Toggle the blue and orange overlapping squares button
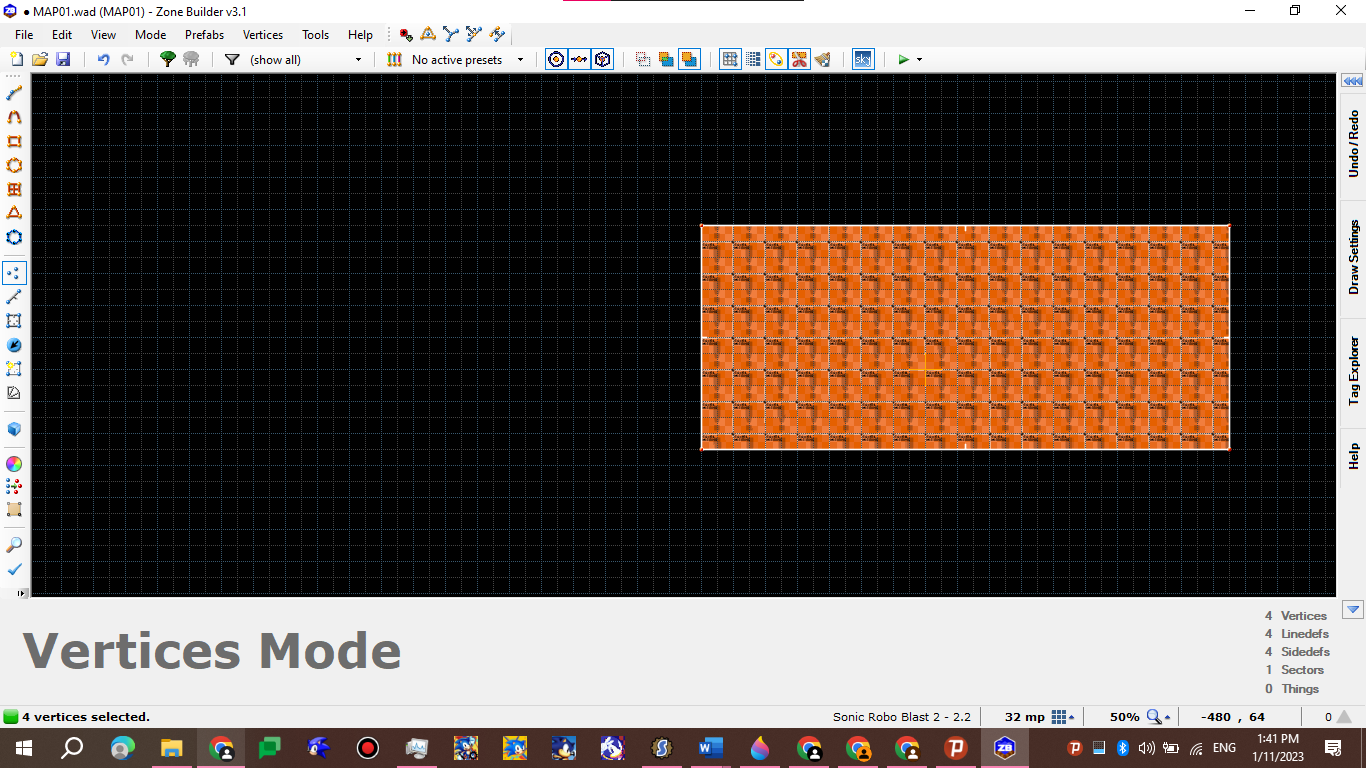 666,60
